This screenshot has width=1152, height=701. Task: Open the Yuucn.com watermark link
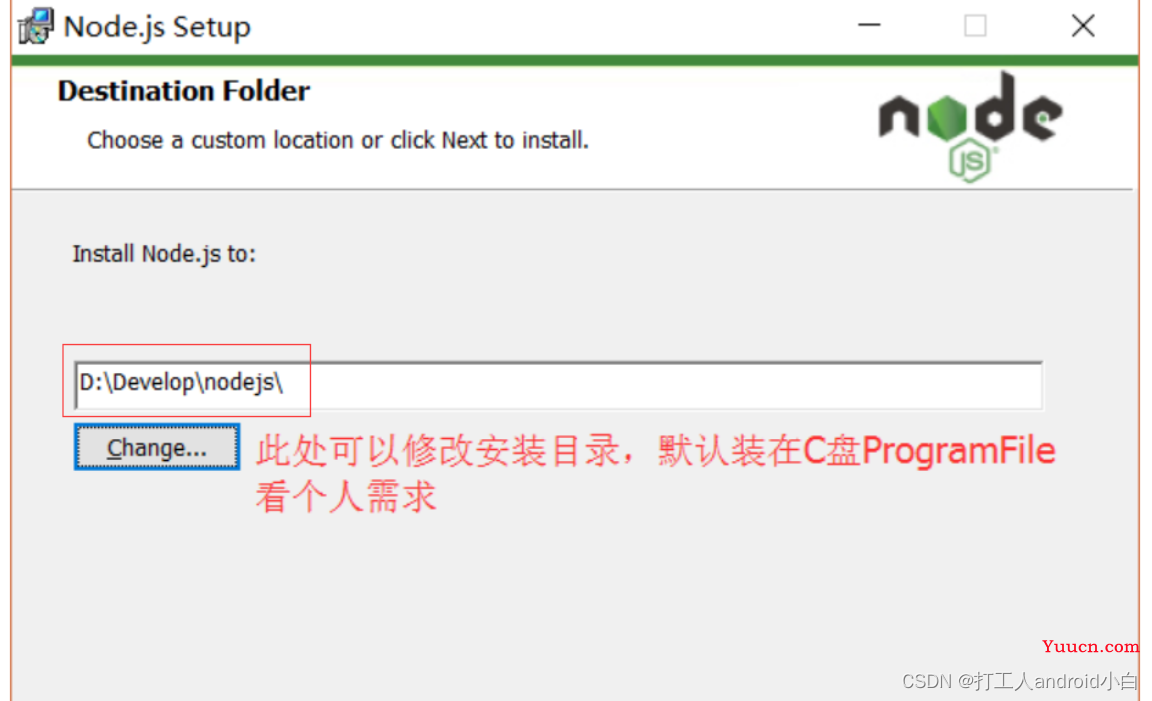[x=1090, y=646]
